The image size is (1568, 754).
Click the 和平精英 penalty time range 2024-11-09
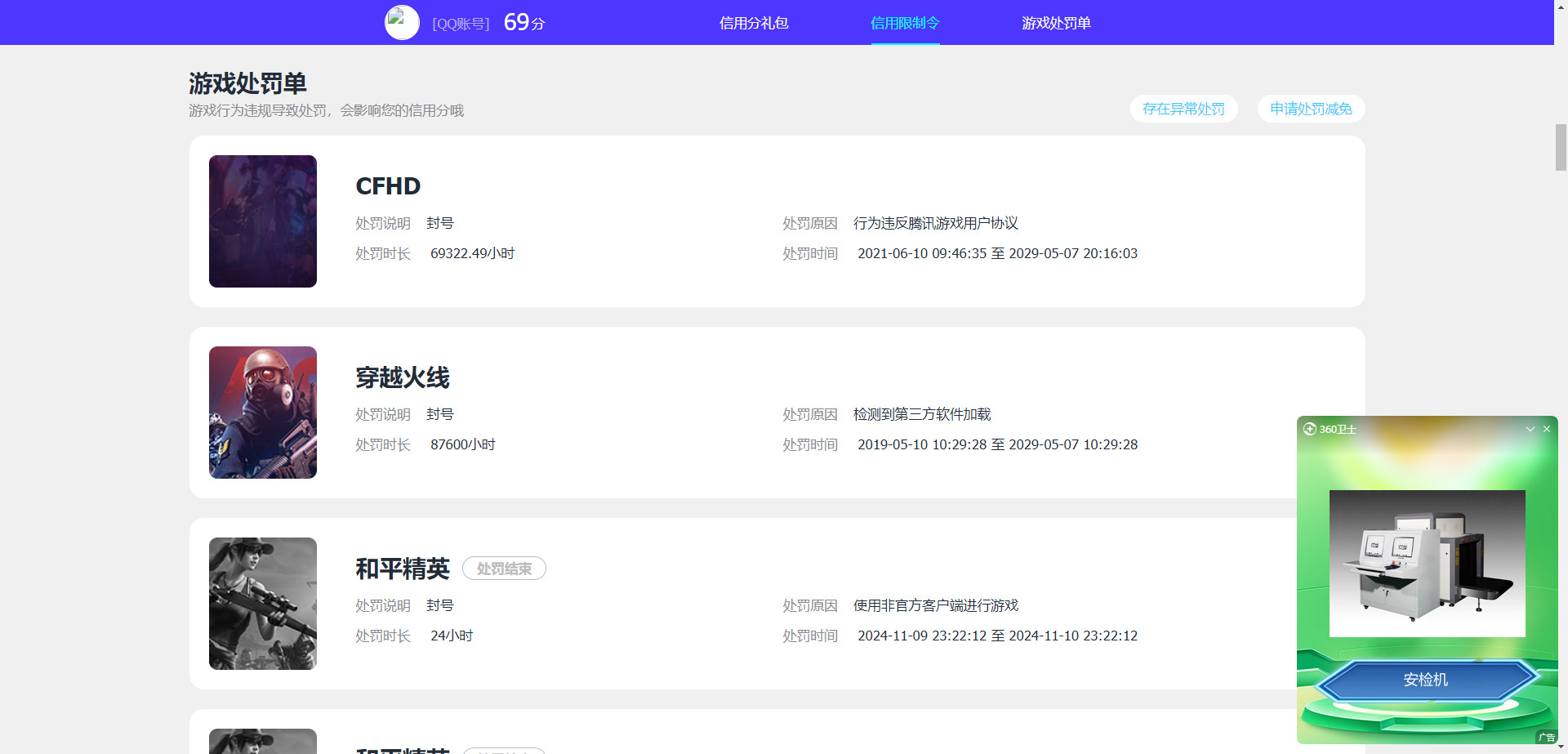click(x=997, y=636)
